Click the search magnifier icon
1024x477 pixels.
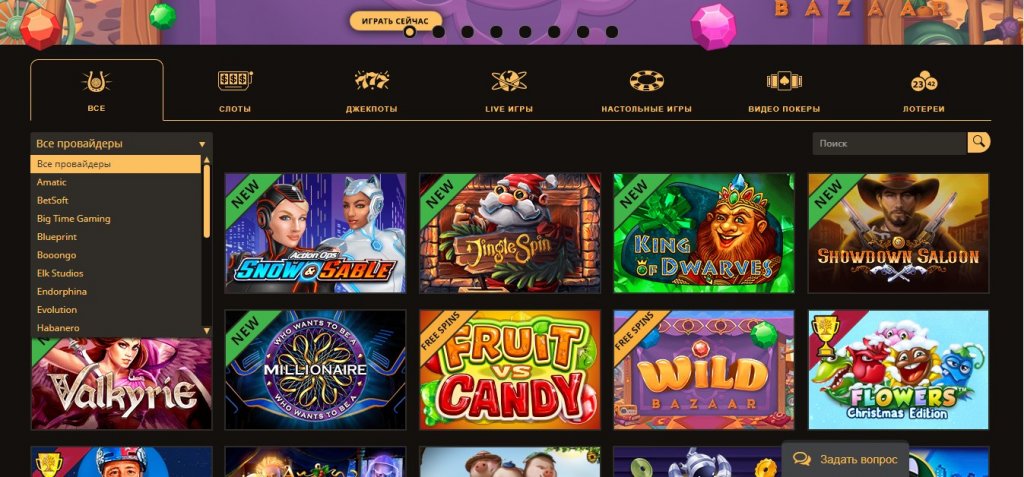pyautogui.click(x=978, y=142)
